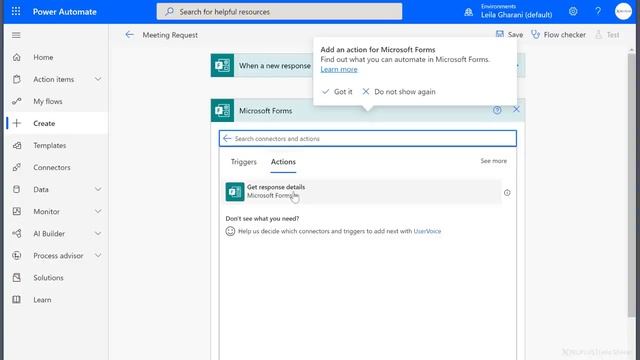Click the Connectors plug icon

[x=17, y=167]
